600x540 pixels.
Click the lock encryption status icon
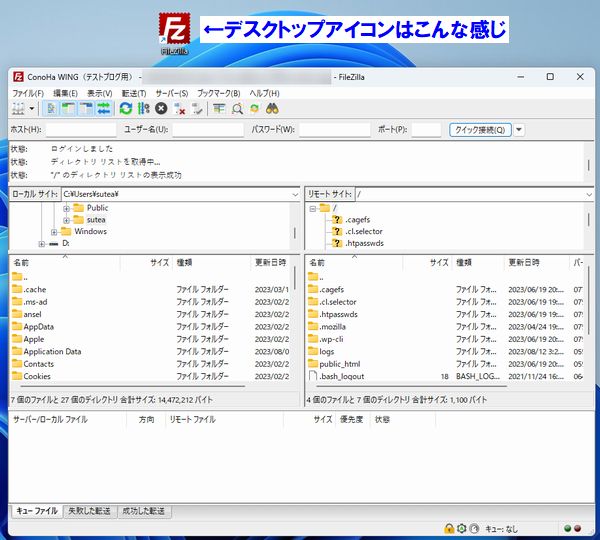point(448,529)
